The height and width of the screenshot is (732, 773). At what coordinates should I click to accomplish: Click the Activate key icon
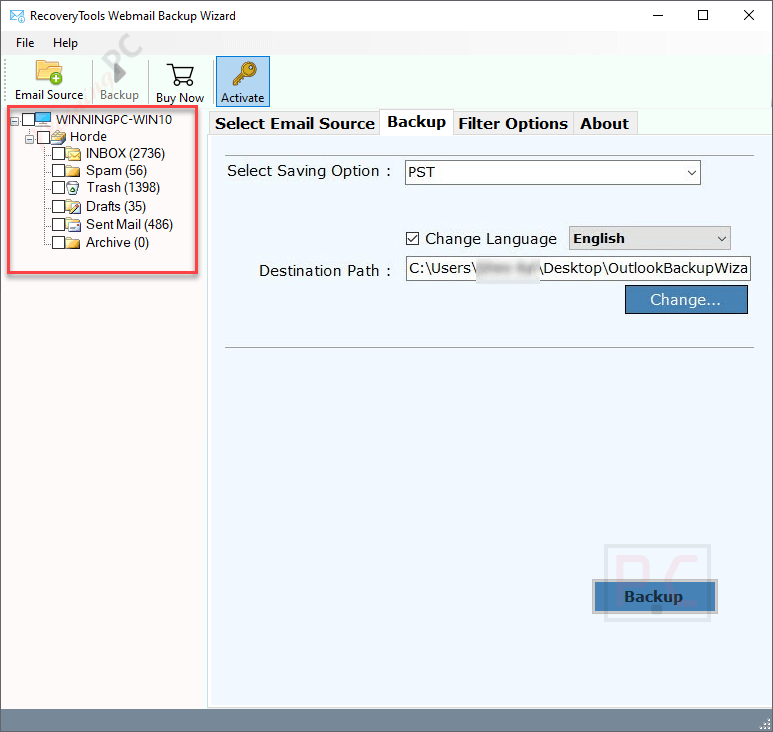tap(245, 73)
